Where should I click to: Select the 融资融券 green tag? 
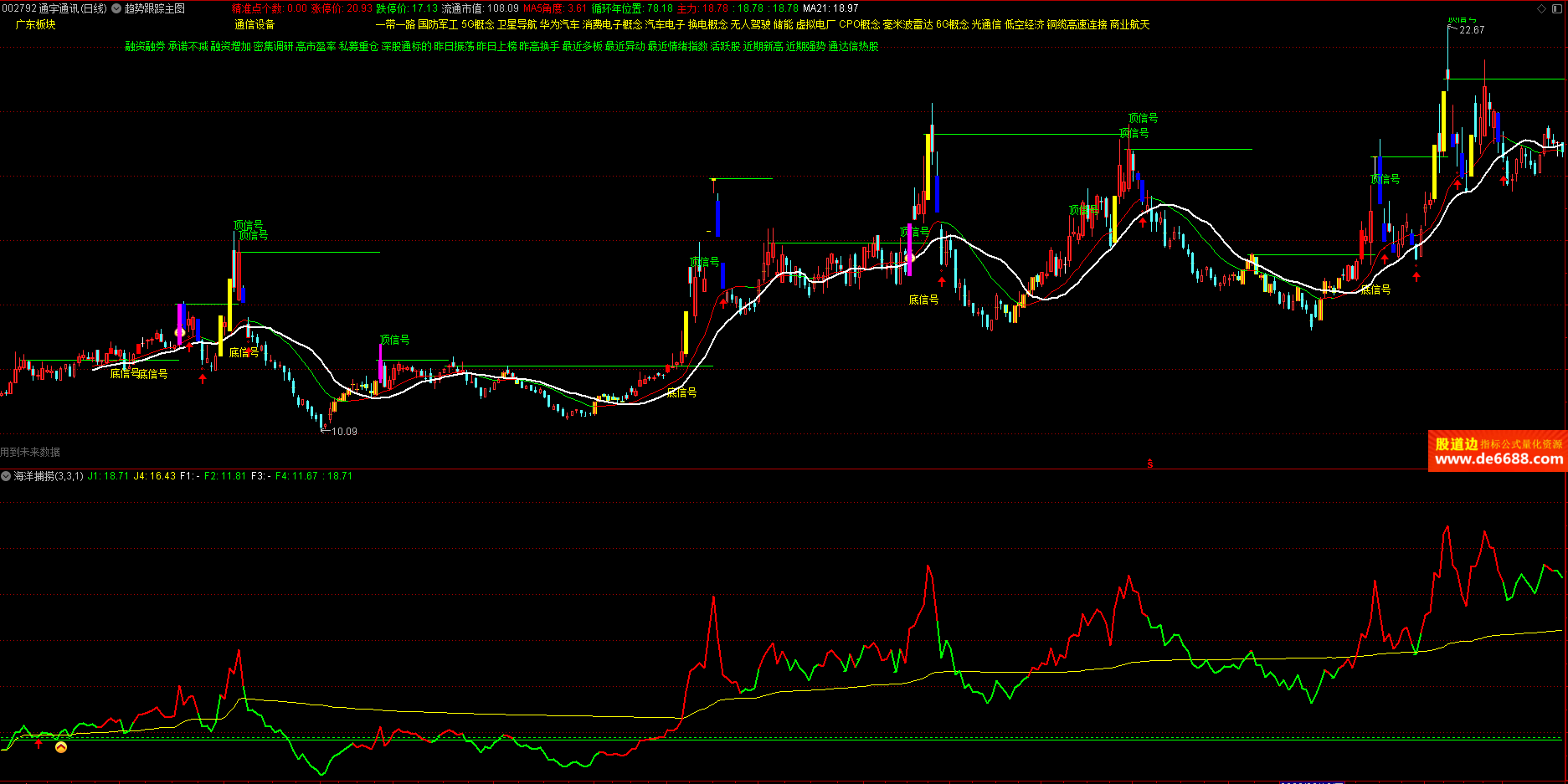(x=145, y=47)
